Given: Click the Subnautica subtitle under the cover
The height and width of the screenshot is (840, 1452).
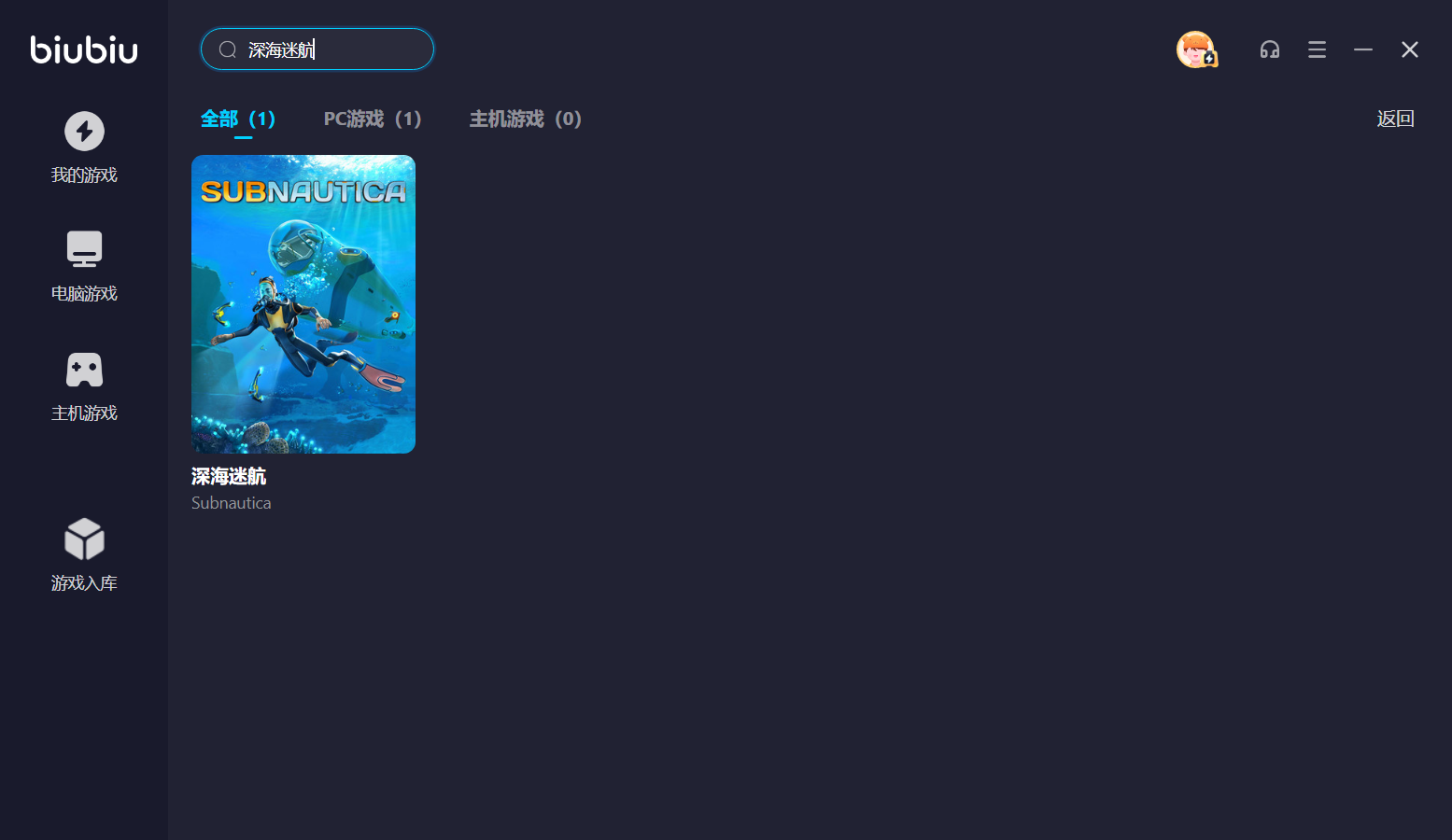Looking at the screenshot, I should 231,503.
